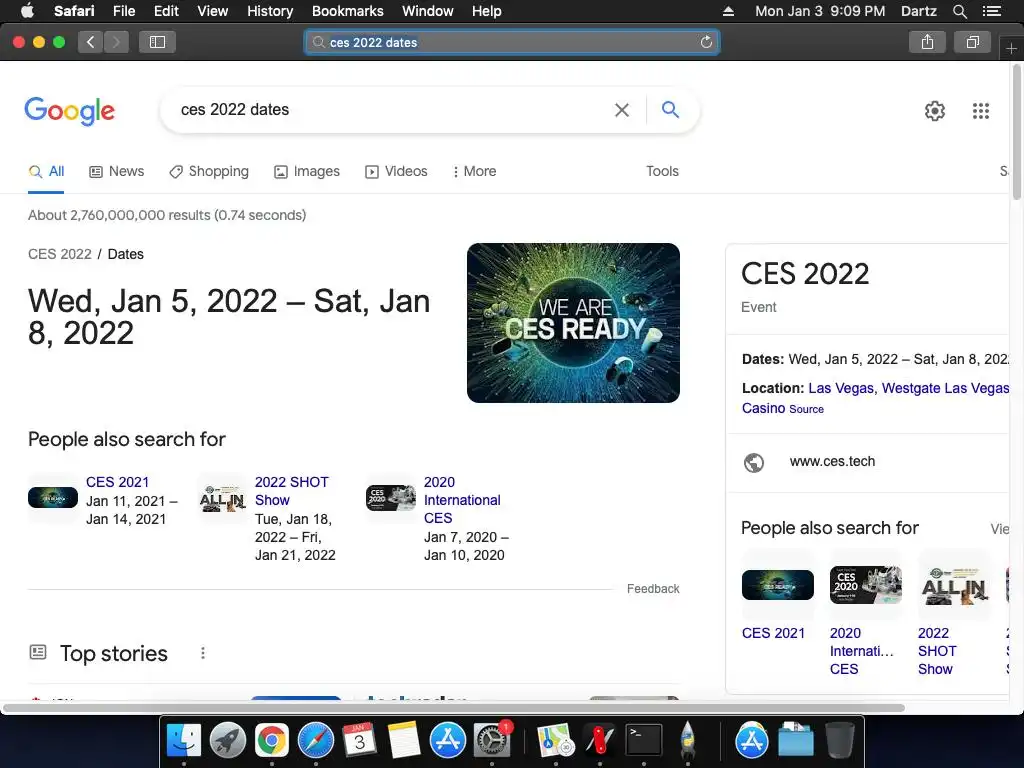Expand the More search filters menu

click(475, 171)
